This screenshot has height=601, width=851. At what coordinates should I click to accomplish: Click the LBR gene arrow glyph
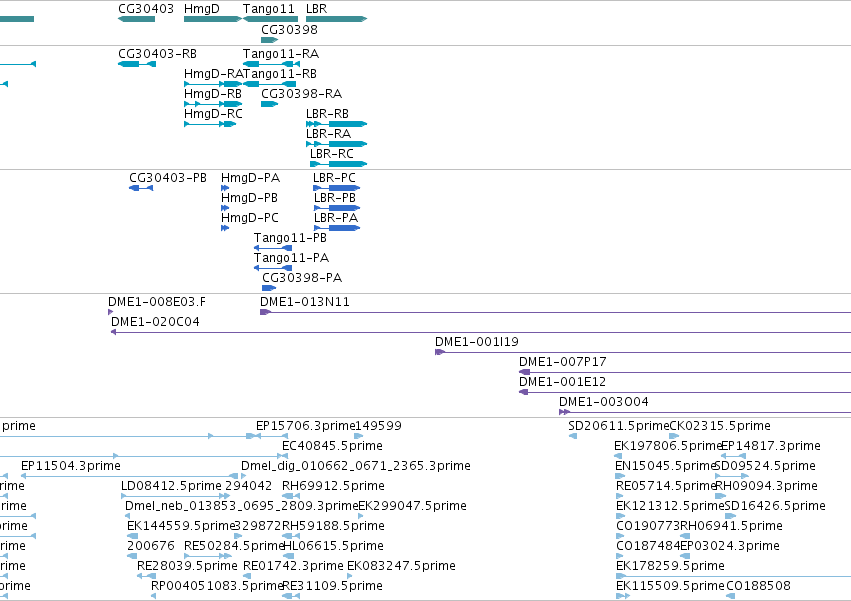pos(336,19)
